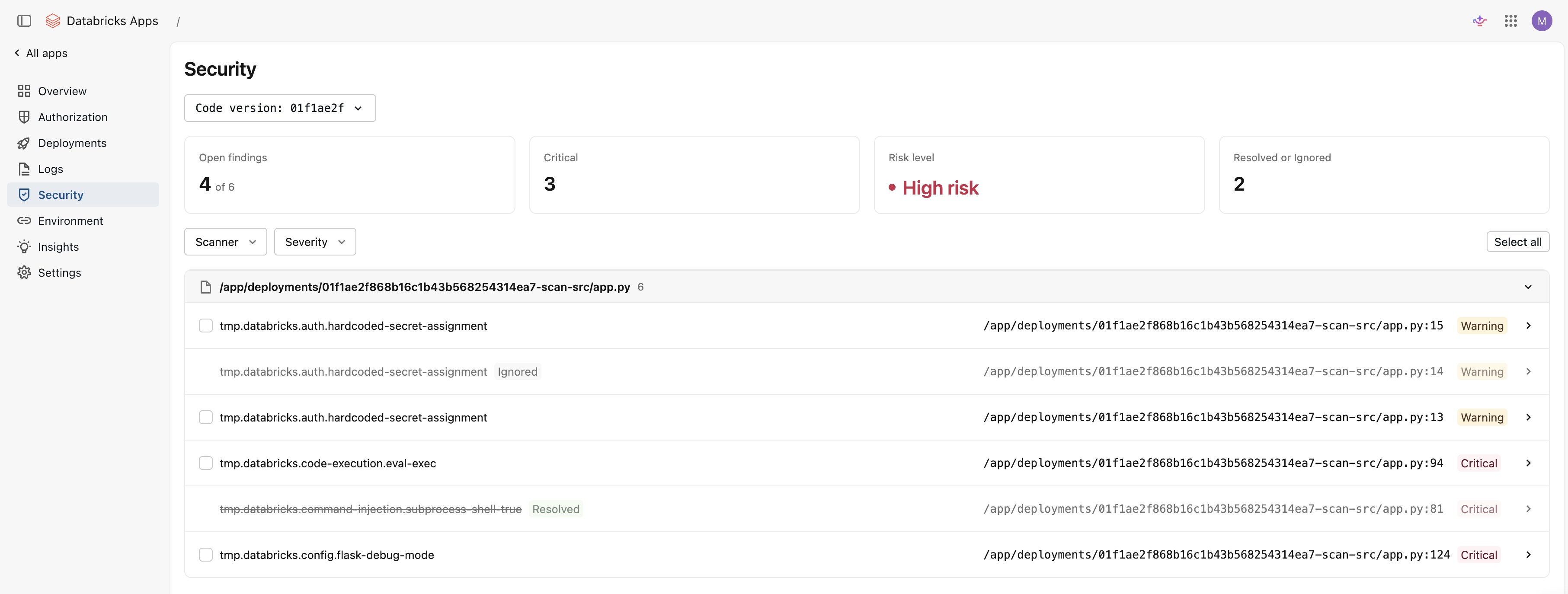Go back using the All apps arrow
This screenshot has width=1568, height=594.
[x=17, y=53]
